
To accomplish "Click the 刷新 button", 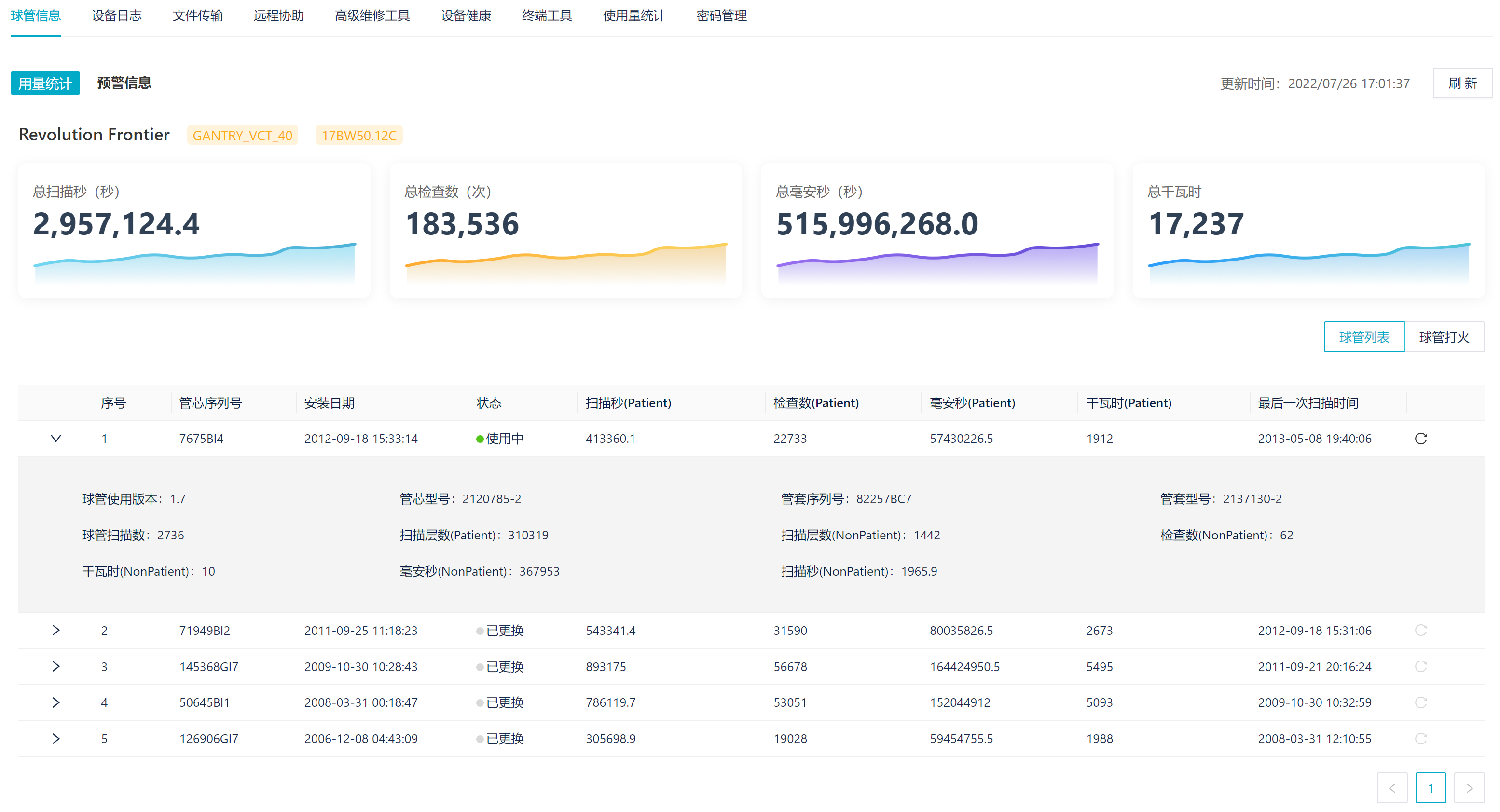I will [1462, 83].
